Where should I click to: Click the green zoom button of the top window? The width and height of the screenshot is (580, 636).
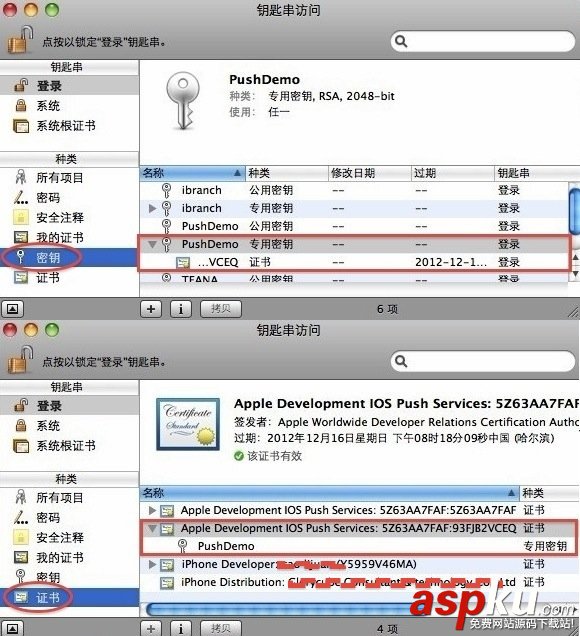click(52, 10)
